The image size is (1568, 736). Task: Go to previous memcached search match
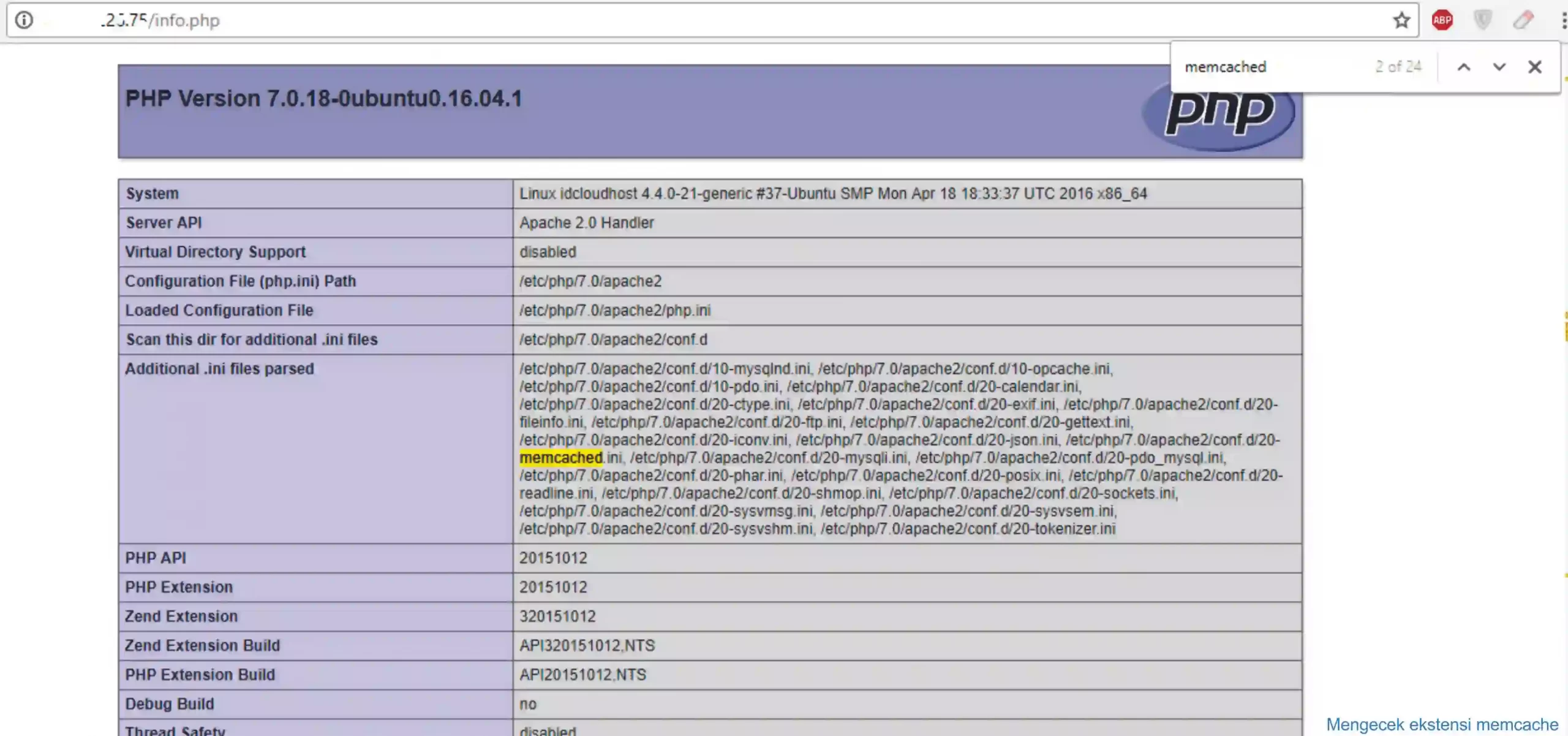coord(1464,67)
